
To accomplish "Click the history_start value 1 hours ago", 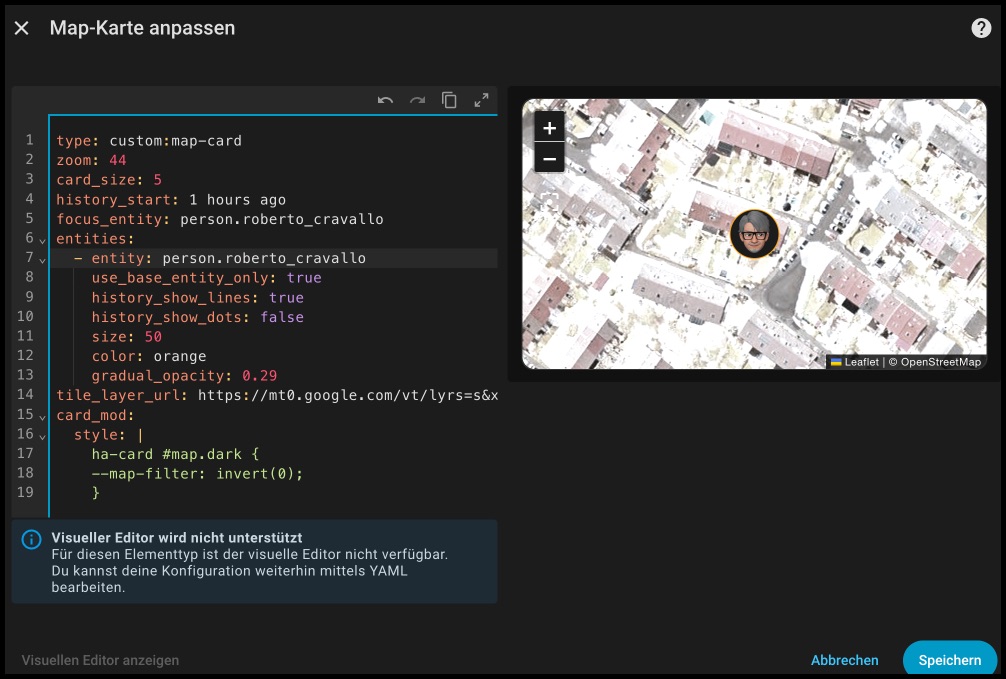I will pyautogui.click(x=237, y=200).
